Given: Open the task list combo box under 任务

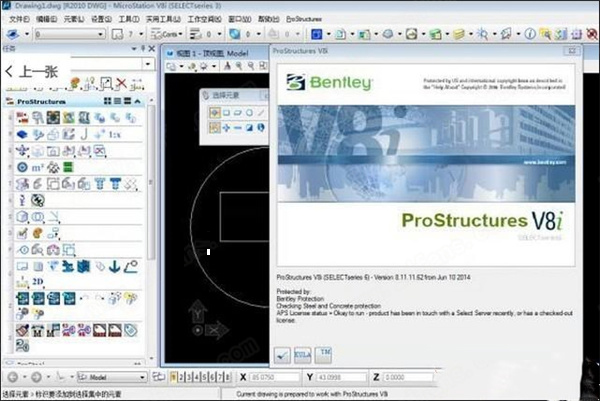Looking at the screenshot, I should click(x=112, y=64).
